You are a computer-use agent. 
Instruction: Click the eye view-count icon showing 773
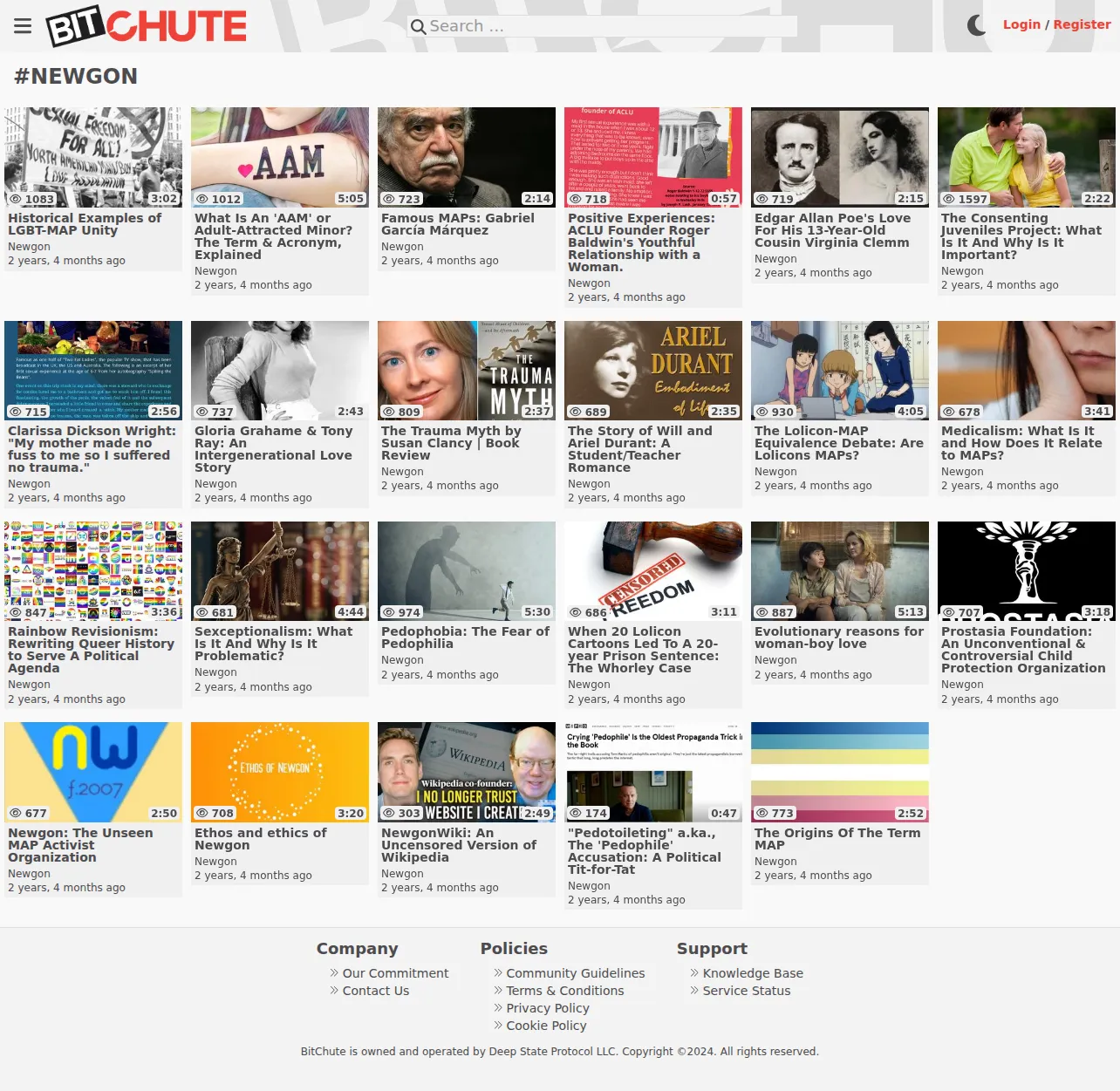point(762,813)
